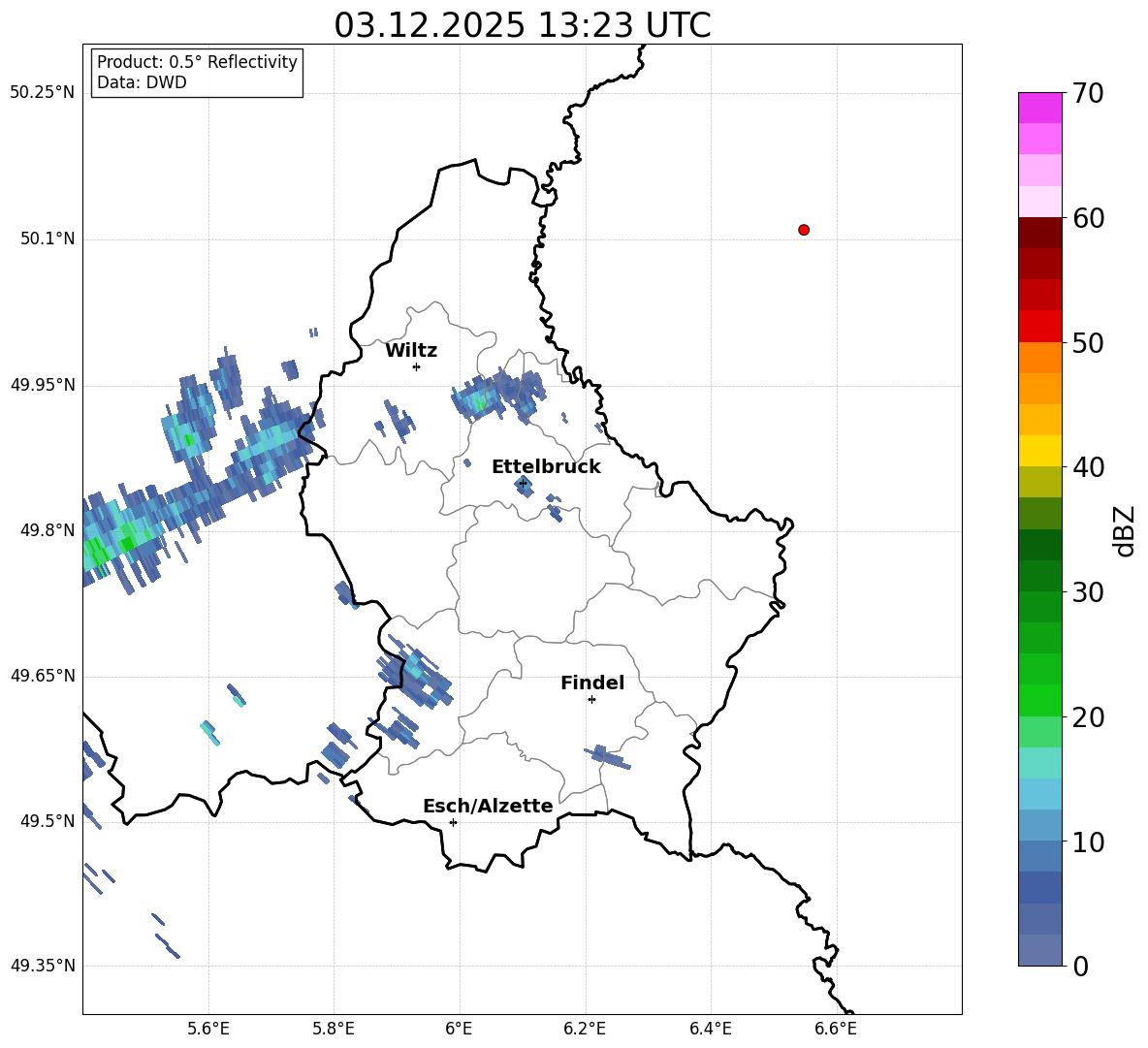Click the dBZ colorbar axis label
Image resolution: width=1148 pixels, height=1048 pixels.
pos(1126,530)
